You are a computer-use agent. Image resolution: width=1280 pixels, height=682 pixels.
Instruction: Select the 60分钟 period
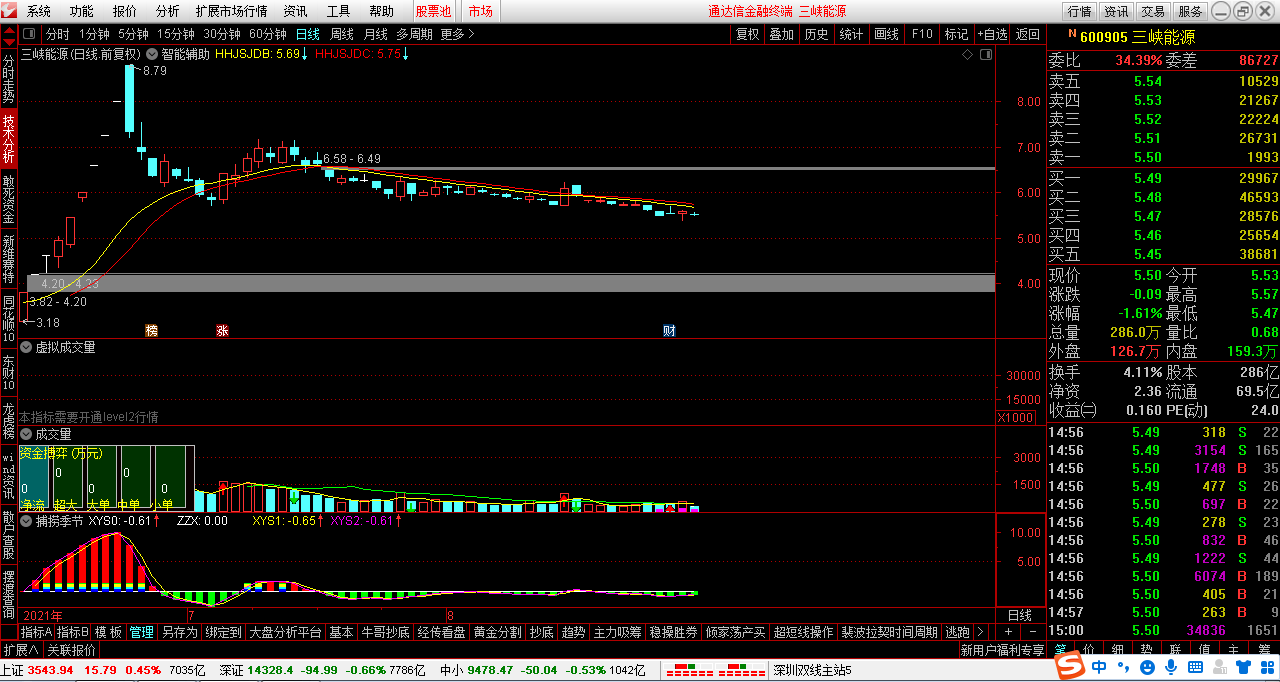(268, 34)
